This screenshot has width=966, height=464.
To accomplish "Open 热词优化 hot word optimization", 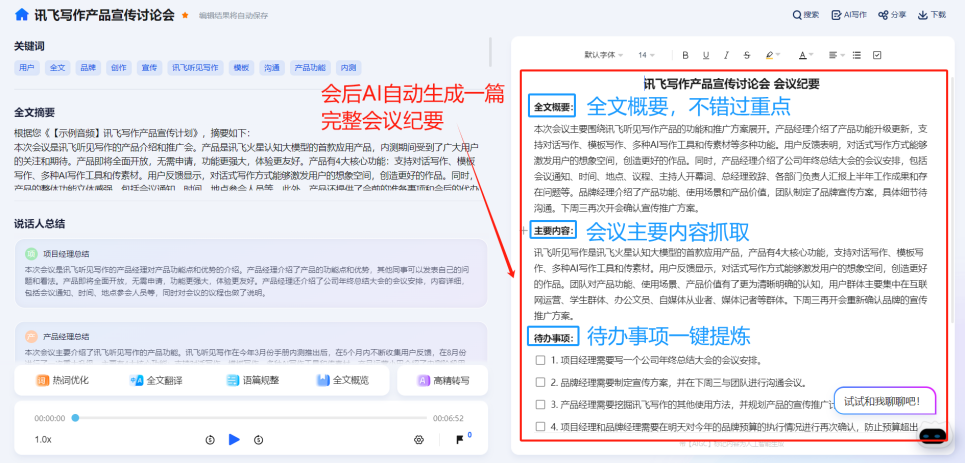I will click(x=62, y=380).
